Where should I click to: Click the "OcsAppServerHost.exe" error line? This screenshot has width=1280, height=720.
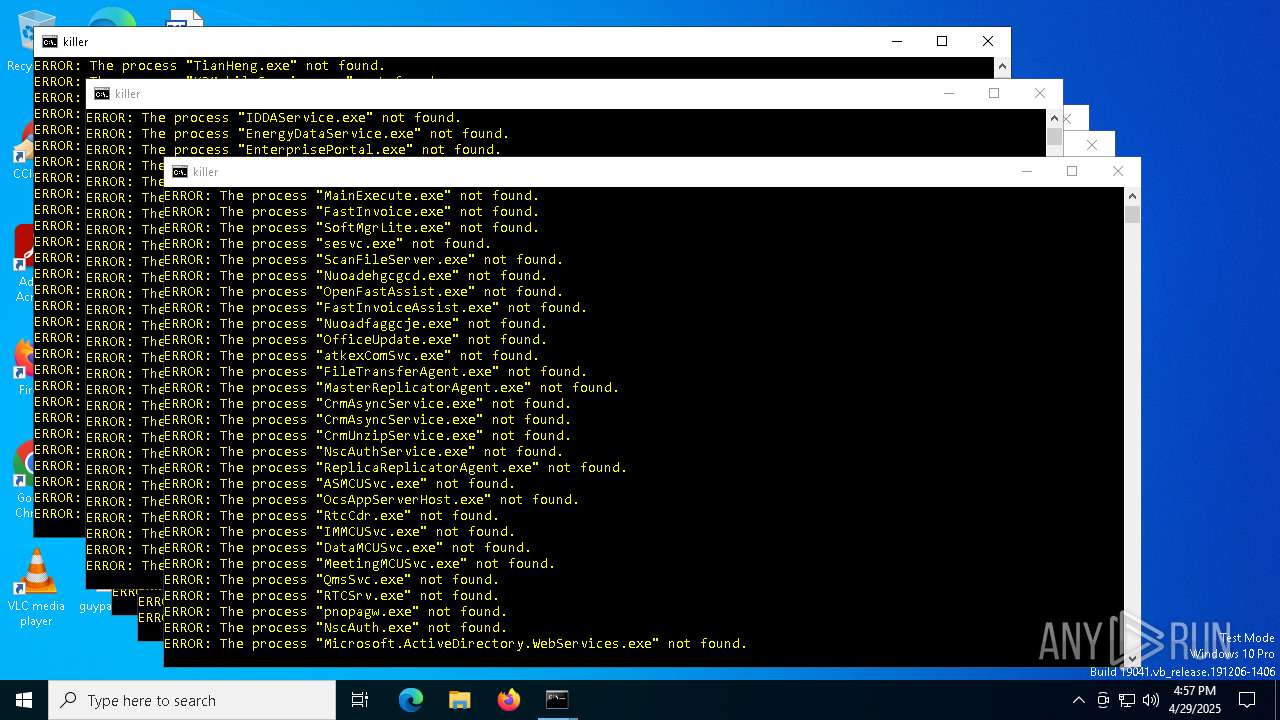(372, 500)
